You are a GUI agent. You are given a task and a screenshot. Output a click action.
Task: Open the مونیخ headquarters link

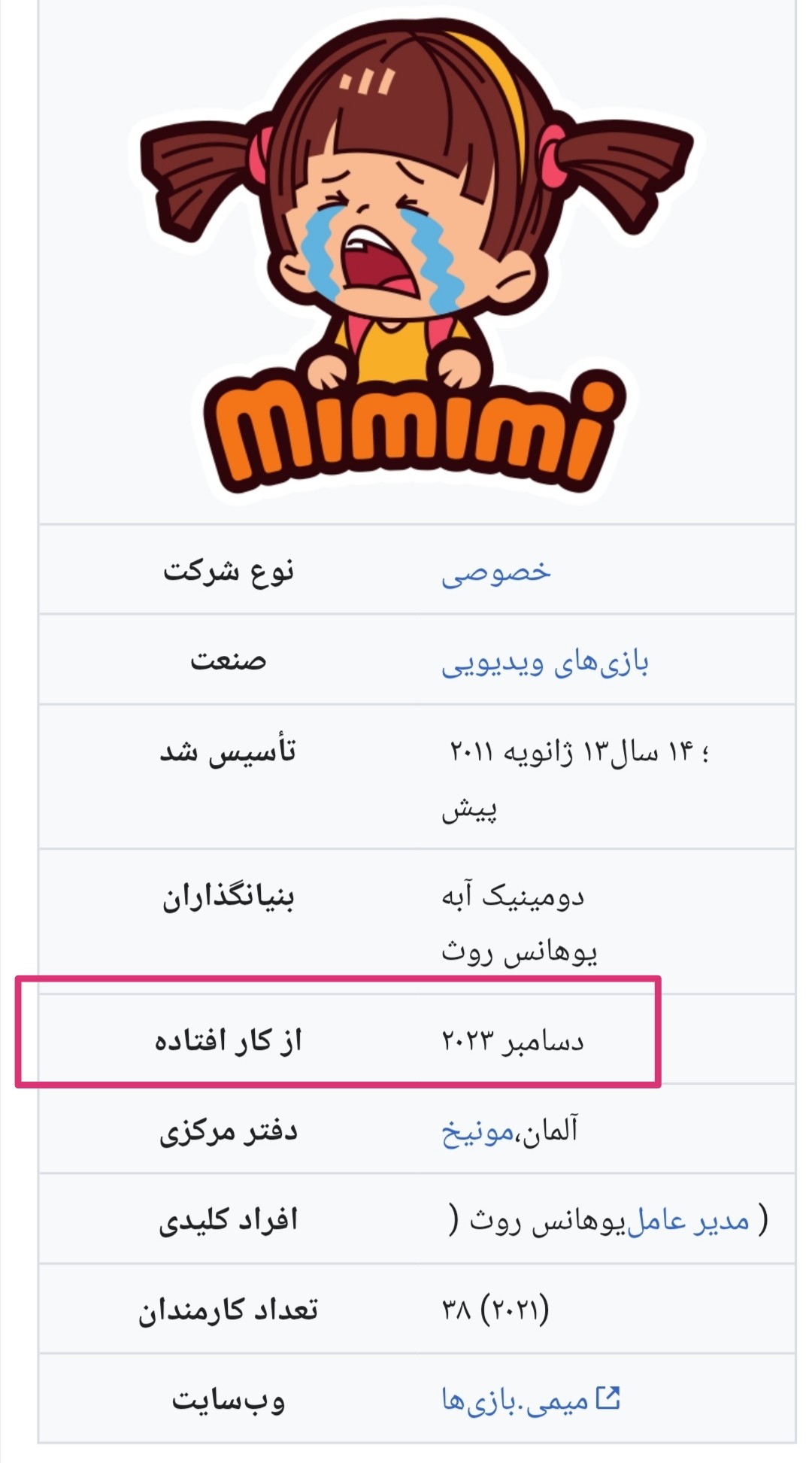point(477,1131)
